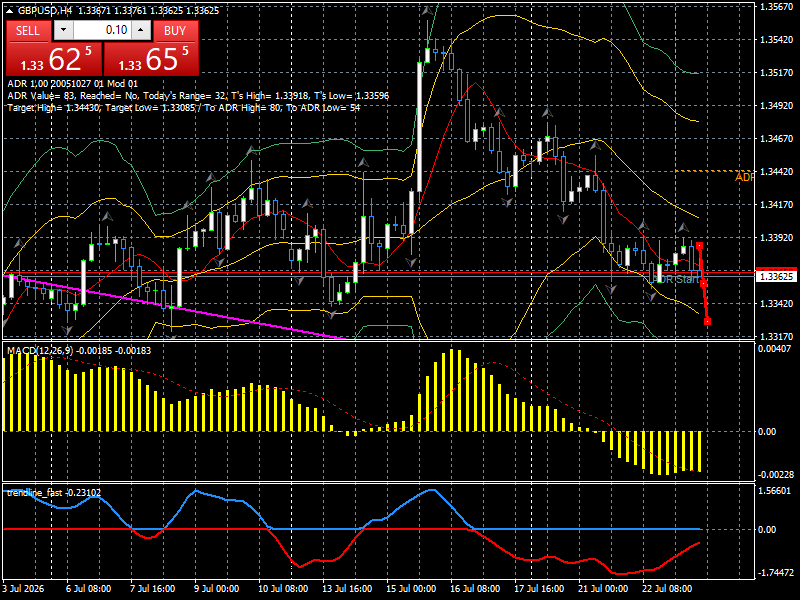Click the orange ADR label at right edge

744,178
